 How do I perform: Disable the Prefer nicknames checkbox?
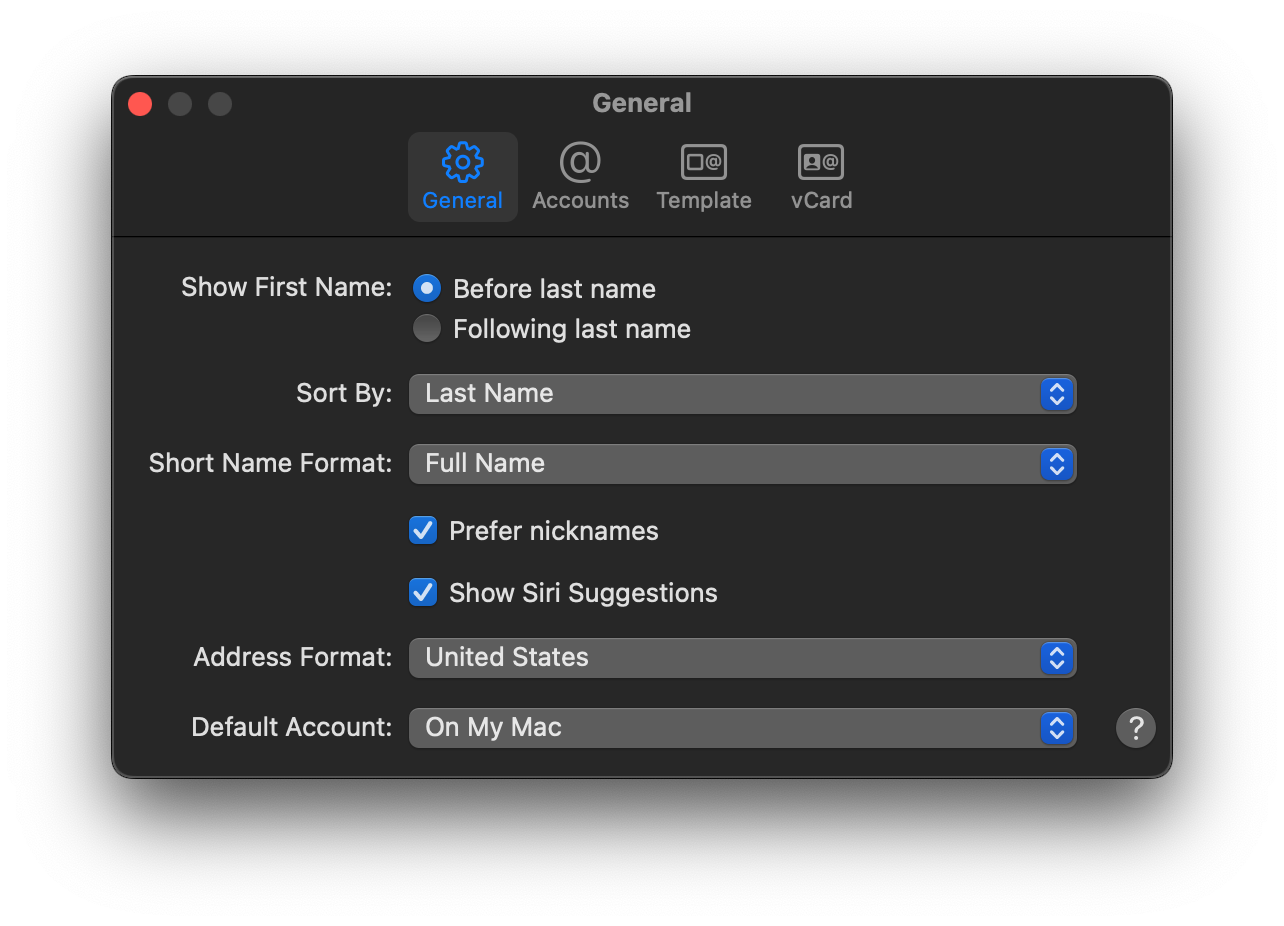(x=423, y=531)
